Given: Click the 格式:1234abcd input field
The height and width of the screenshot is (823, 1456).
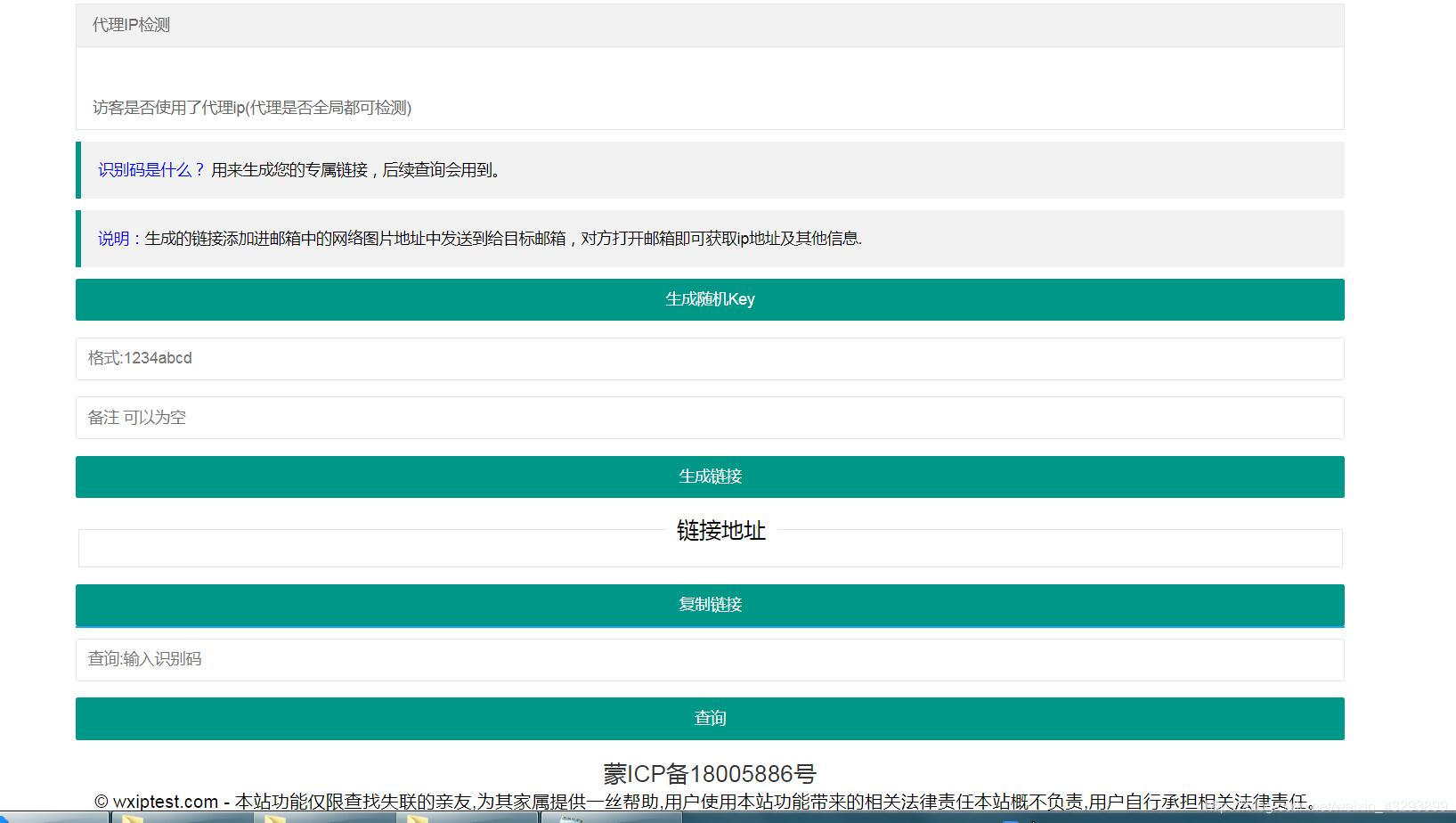Looking at the screenshot, I should tap(710, 359).
